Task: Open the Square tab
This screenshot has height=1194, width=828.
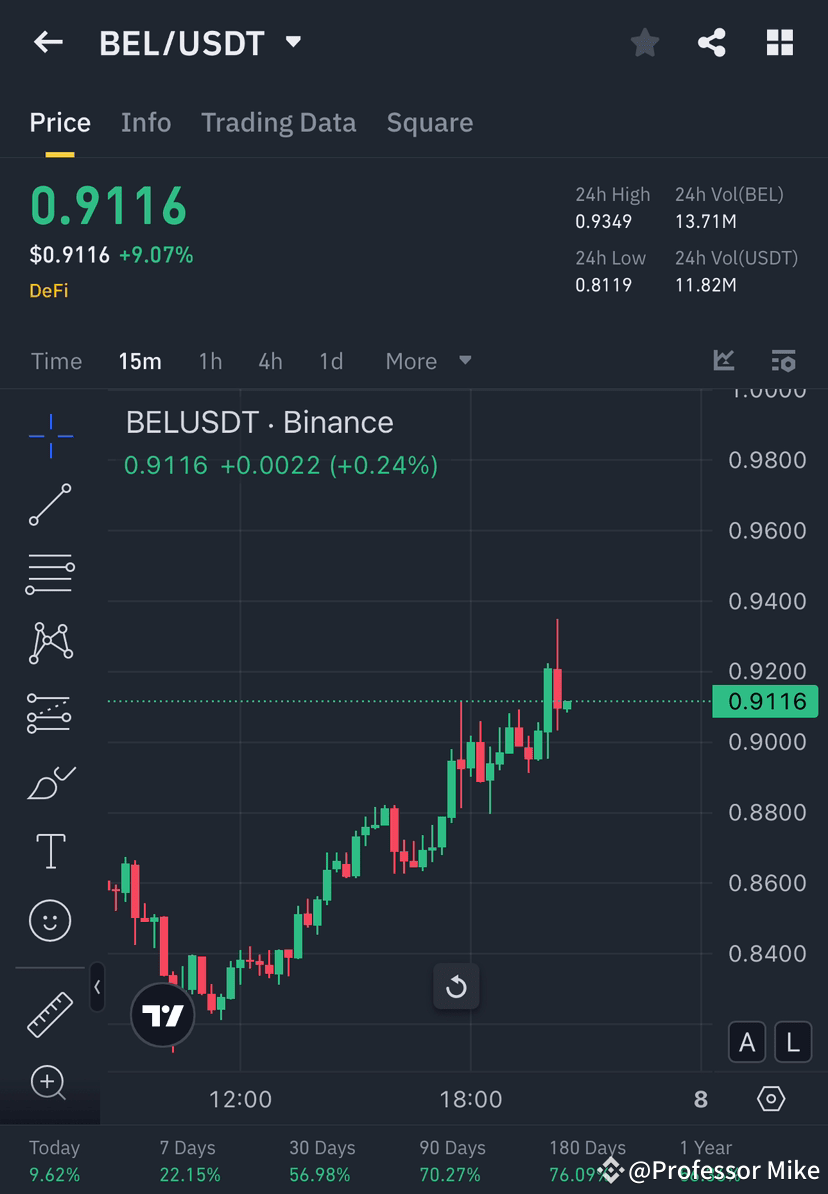Action: 430,122
